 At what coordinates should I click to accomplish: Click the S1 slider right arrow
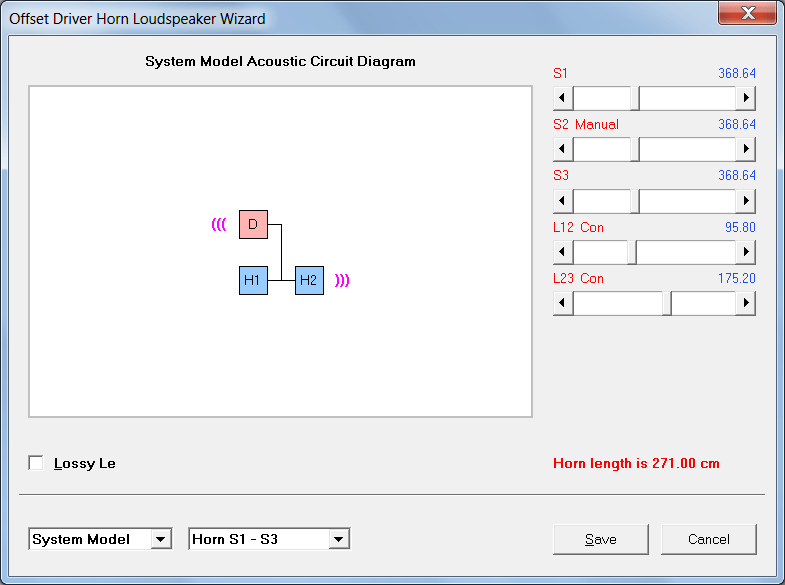745,98
